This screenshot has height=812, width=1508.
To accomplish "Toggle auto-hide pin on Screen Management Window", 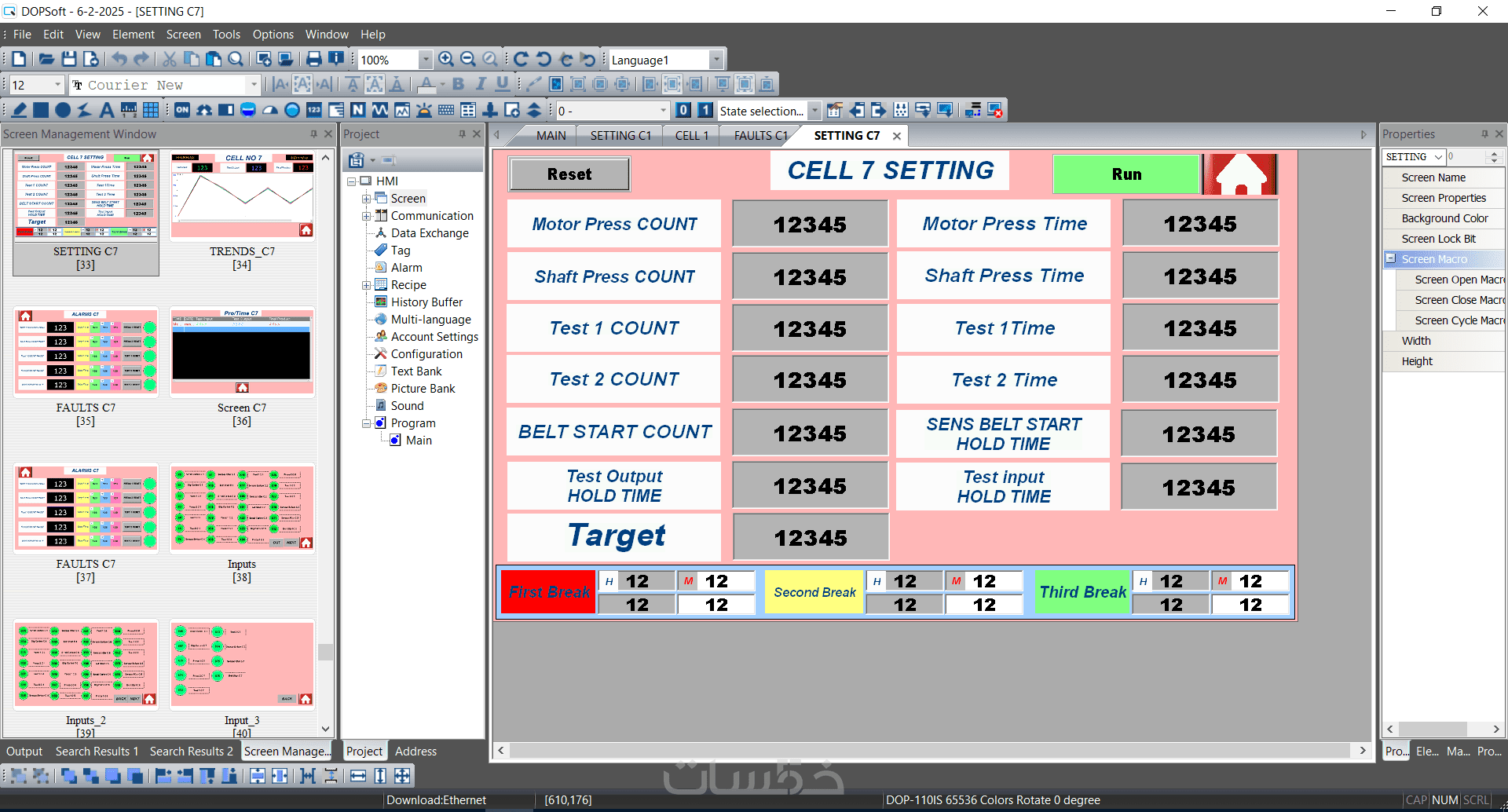I will click(313, 134).
